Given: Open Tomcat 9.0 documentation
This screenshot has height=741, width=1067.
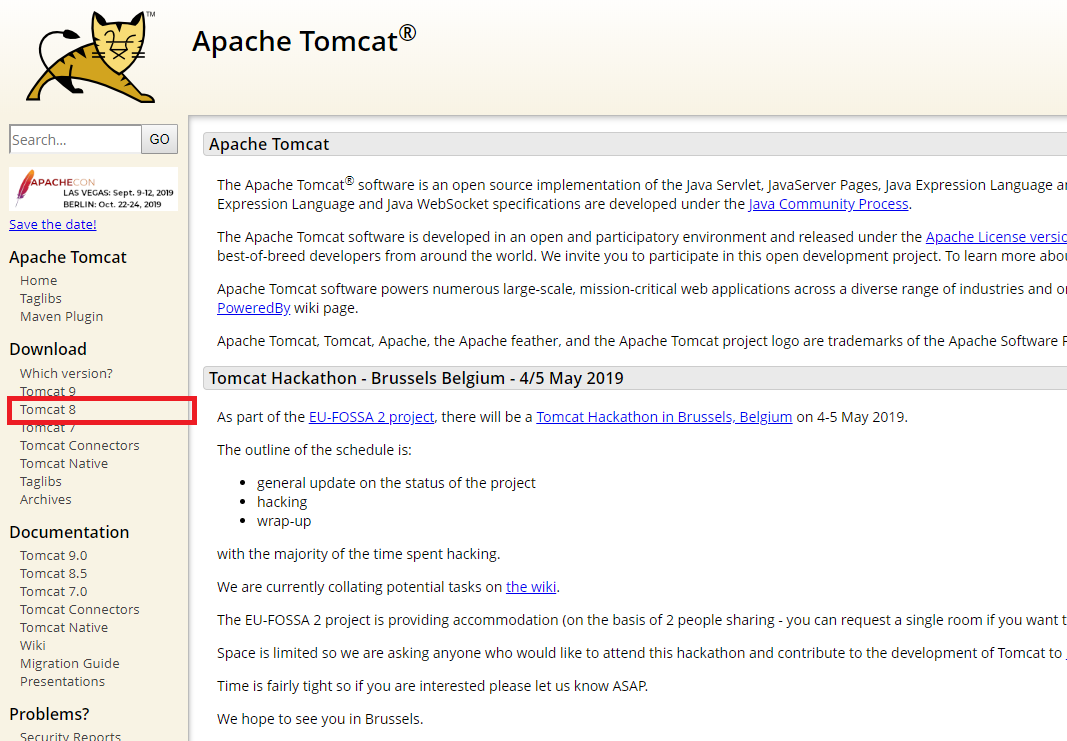Looking at the screenshot, I should tap(54, 556).
